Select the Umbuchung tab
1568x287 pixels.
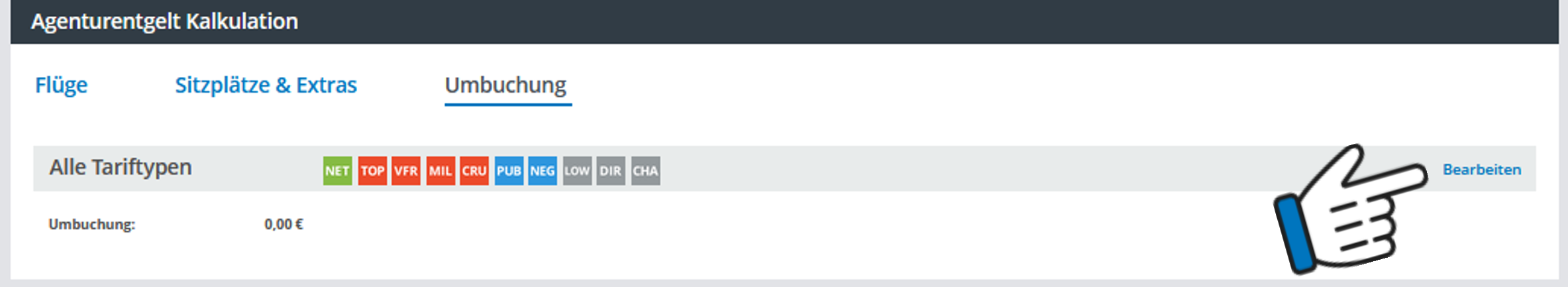pyautogui.click(x=505, y=85)
